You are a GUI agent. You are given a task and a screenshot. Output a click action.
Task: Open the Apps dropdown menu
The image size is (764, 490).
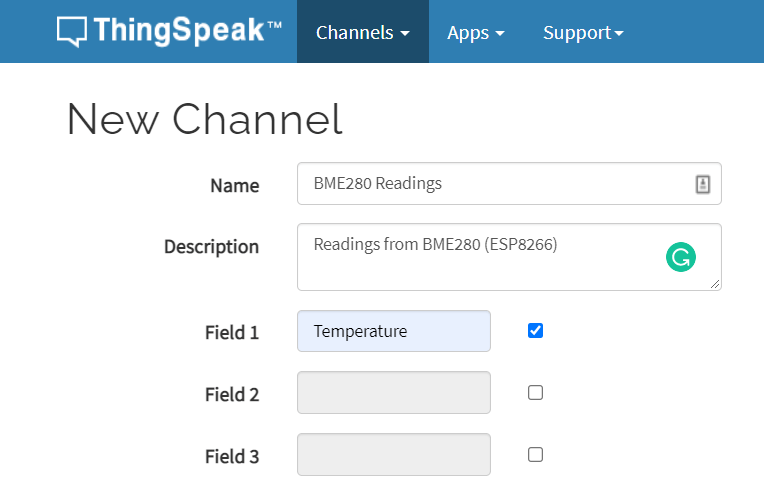point(476,33)
